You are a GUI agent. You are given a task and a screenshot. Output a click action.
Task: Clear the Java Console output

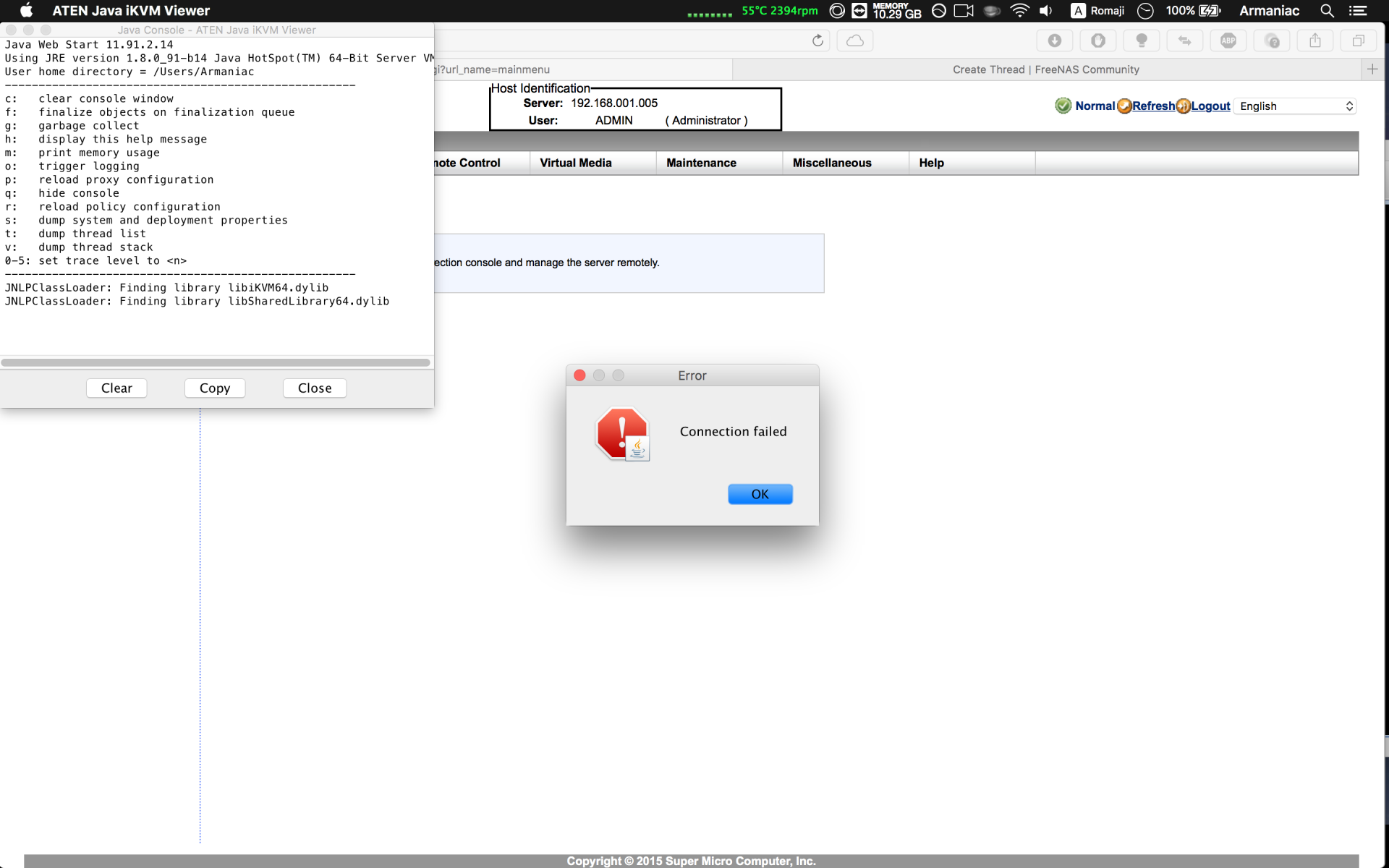116,388
